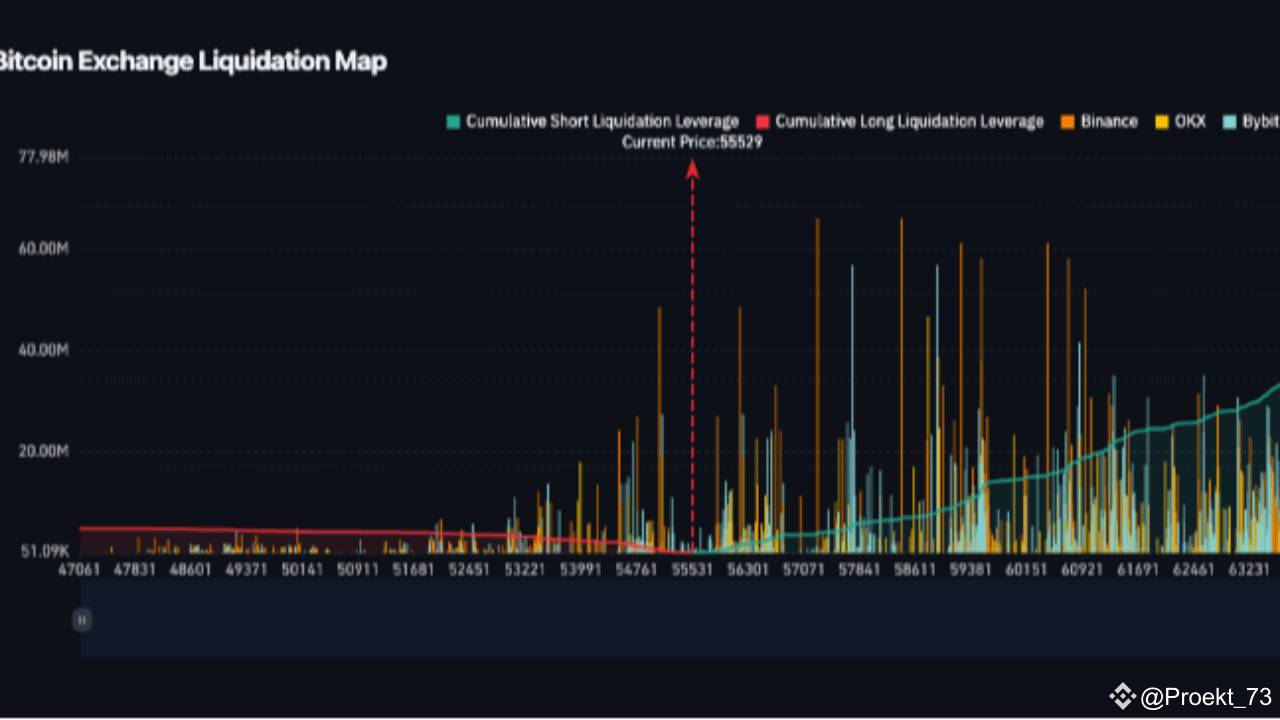
Task: Click the red dashed current price arrow
Action: [x=693, y=300]
